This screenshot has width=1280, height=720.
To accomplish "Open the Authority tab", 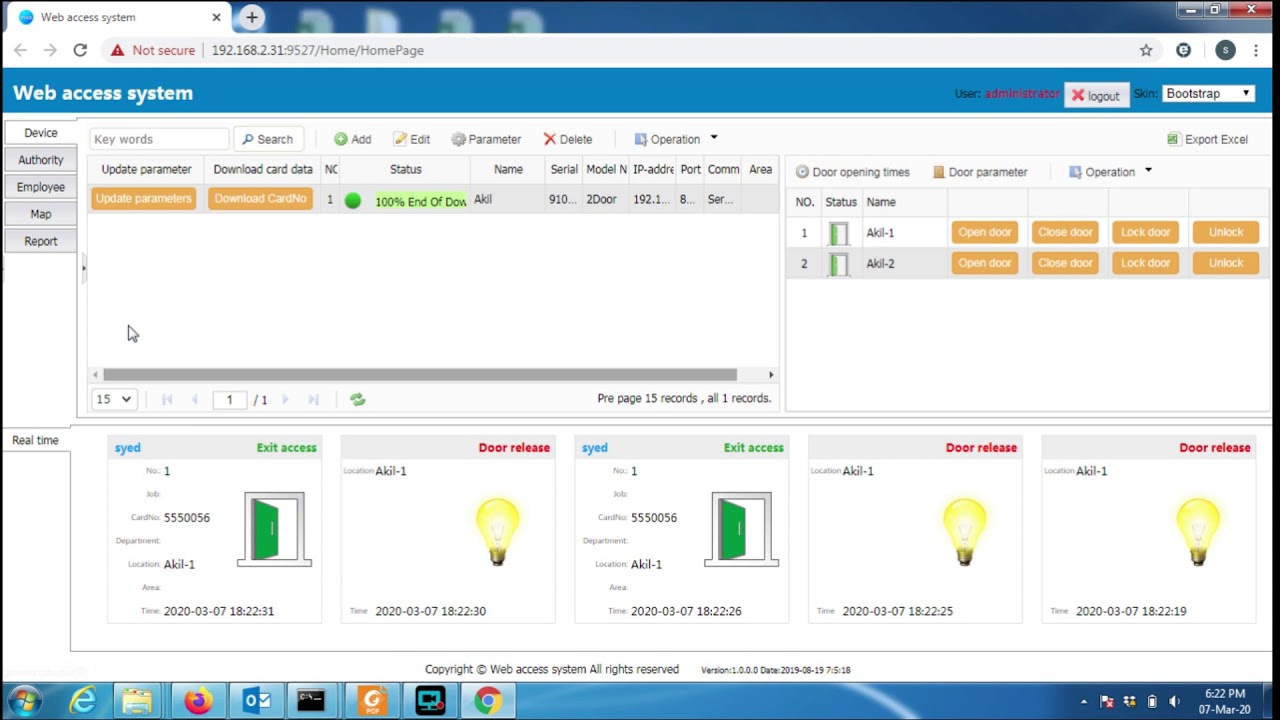I will (41, 159).
